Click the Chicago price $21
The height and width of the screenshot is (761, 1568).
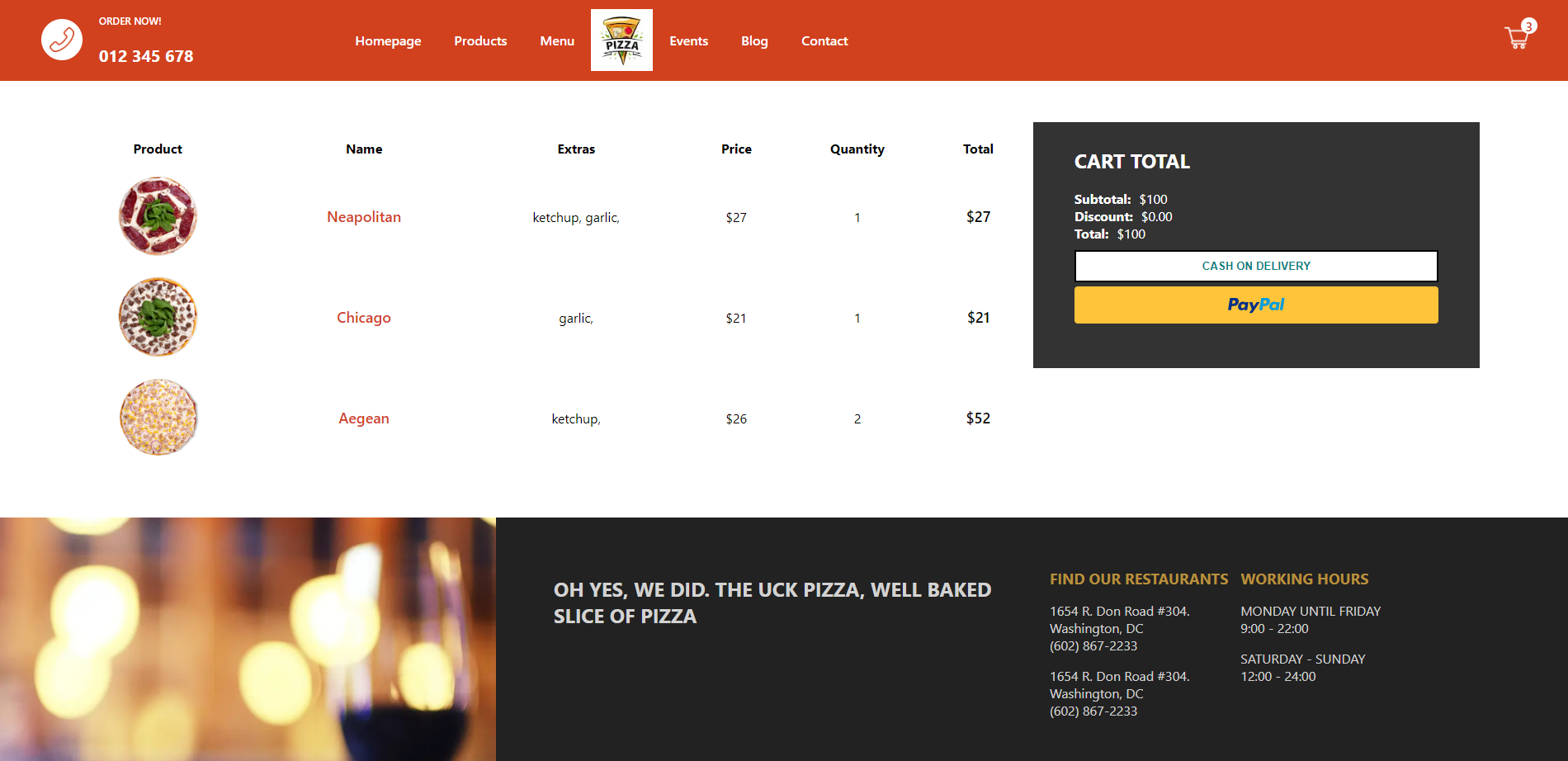pyautogui.click(x=736, y=319)
